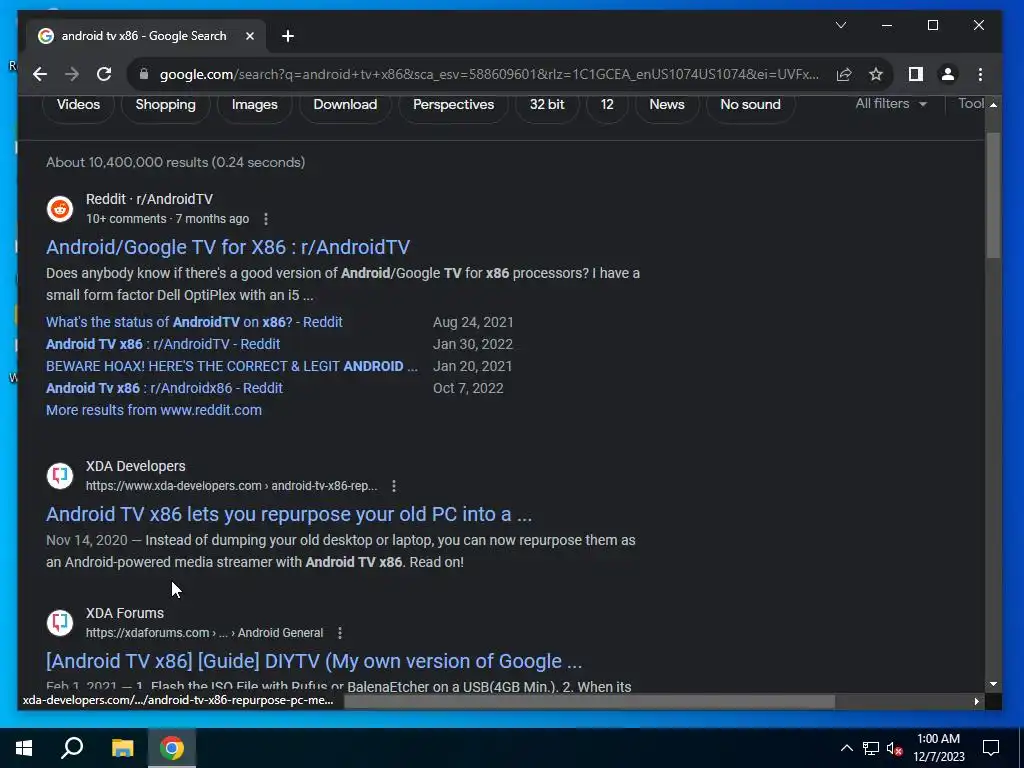
Task: Go back using the browser back arrow
Action: [x=40, y=74]
